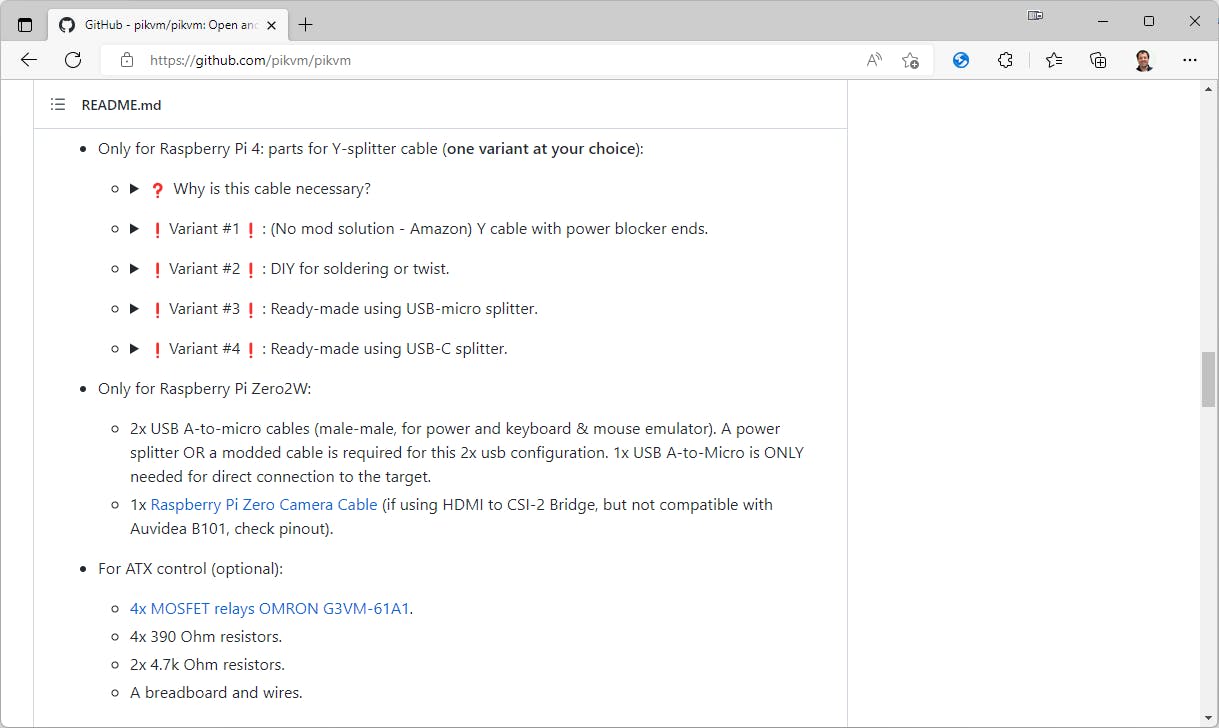This screenshot has width=1219, height=728.
Task: Expand Variant #3 USB-micro splitter details
Action: click(135, 309)
